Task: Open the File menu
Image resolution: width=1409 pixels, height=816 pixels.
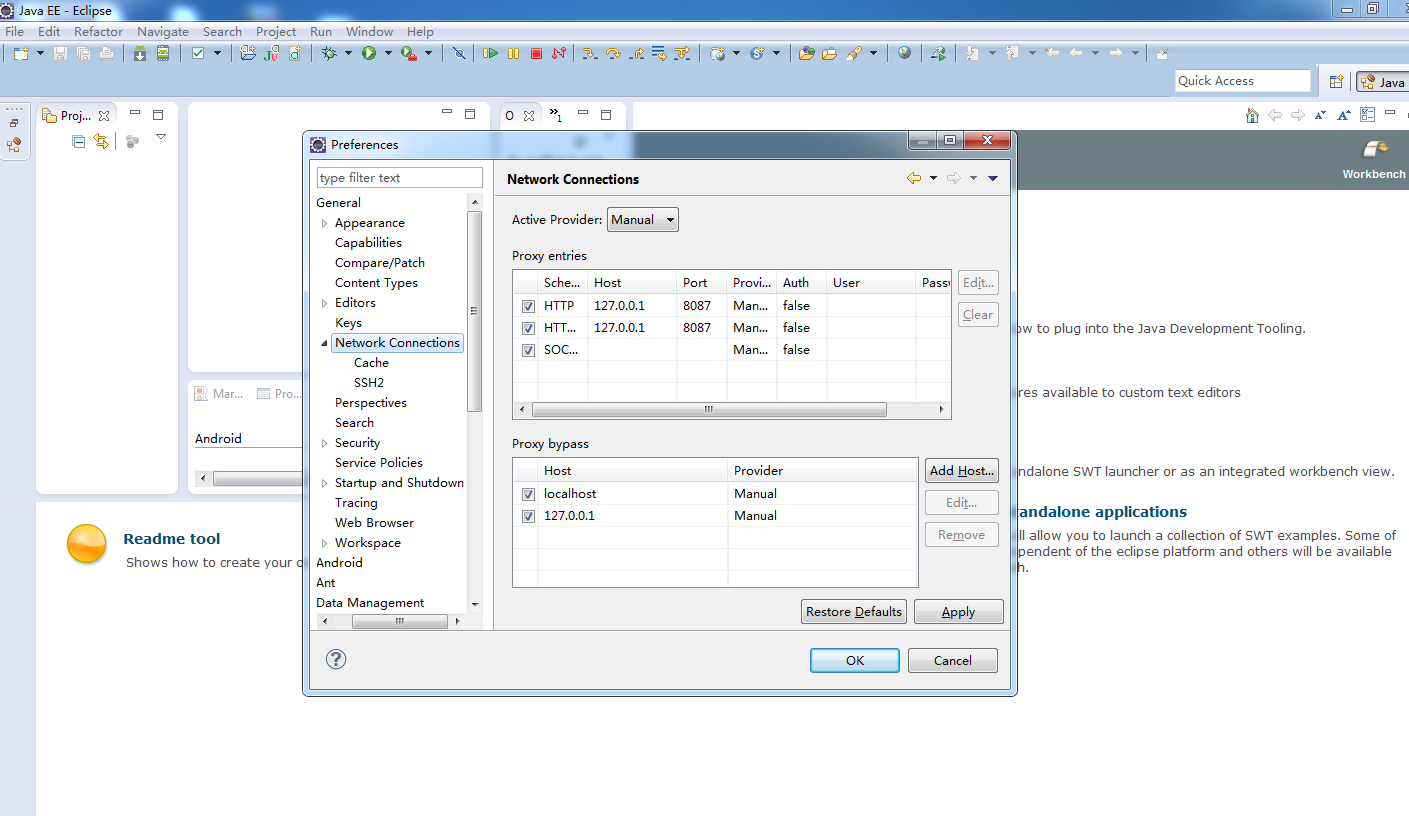Action: click(14, 31)
